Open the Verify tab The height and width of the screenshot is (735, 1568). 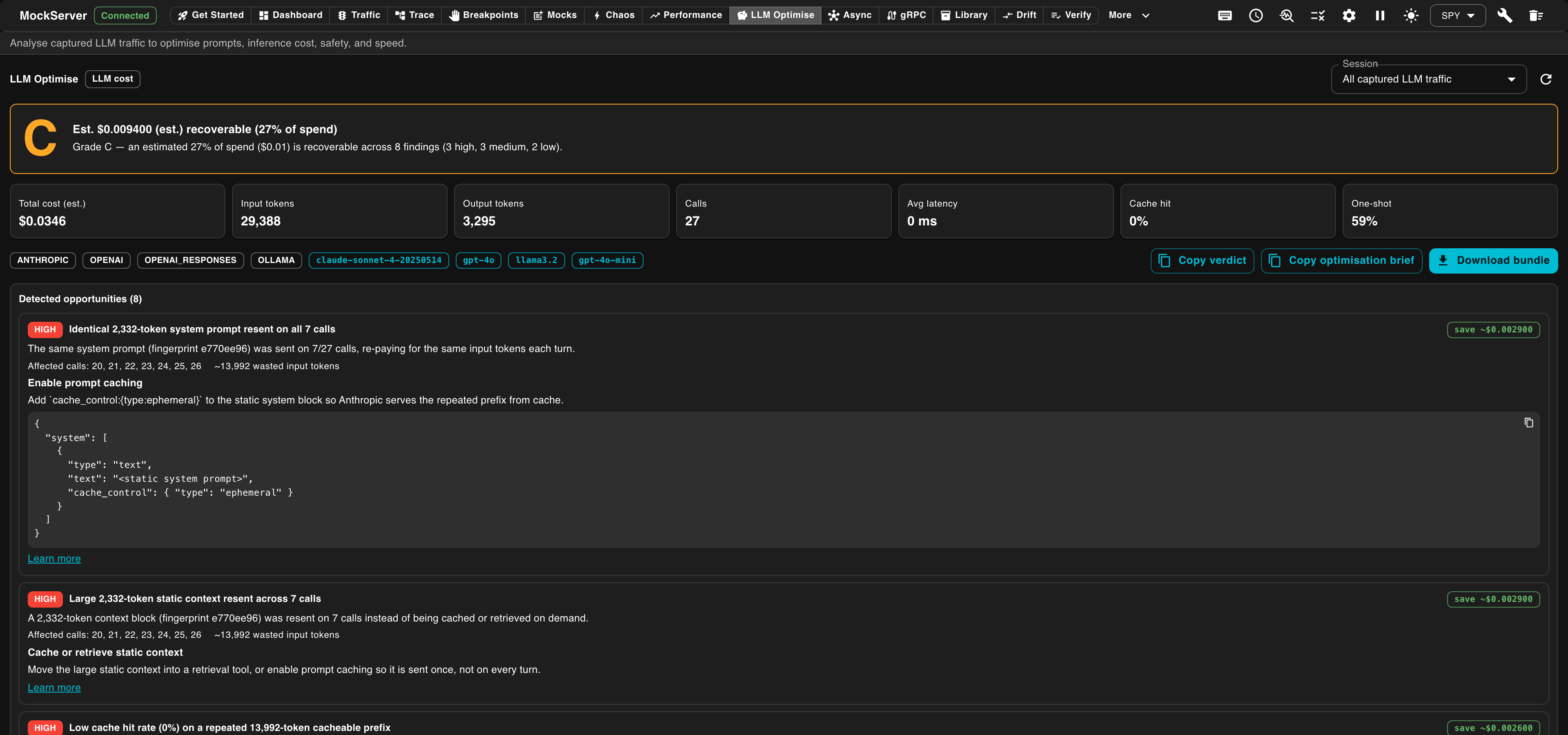1071,15
